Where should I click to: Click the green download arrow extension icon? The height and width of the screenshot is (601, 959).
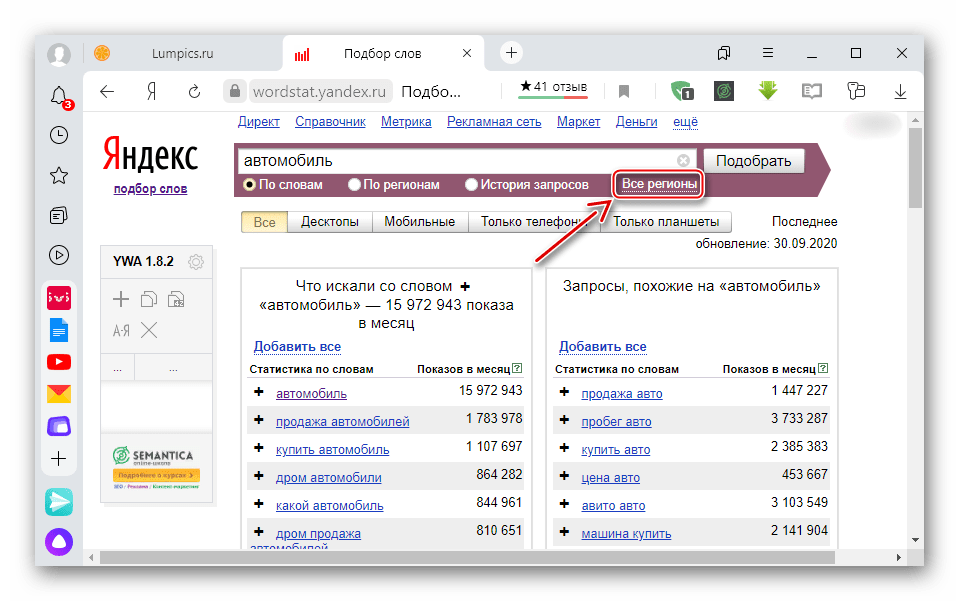point(767,91)
